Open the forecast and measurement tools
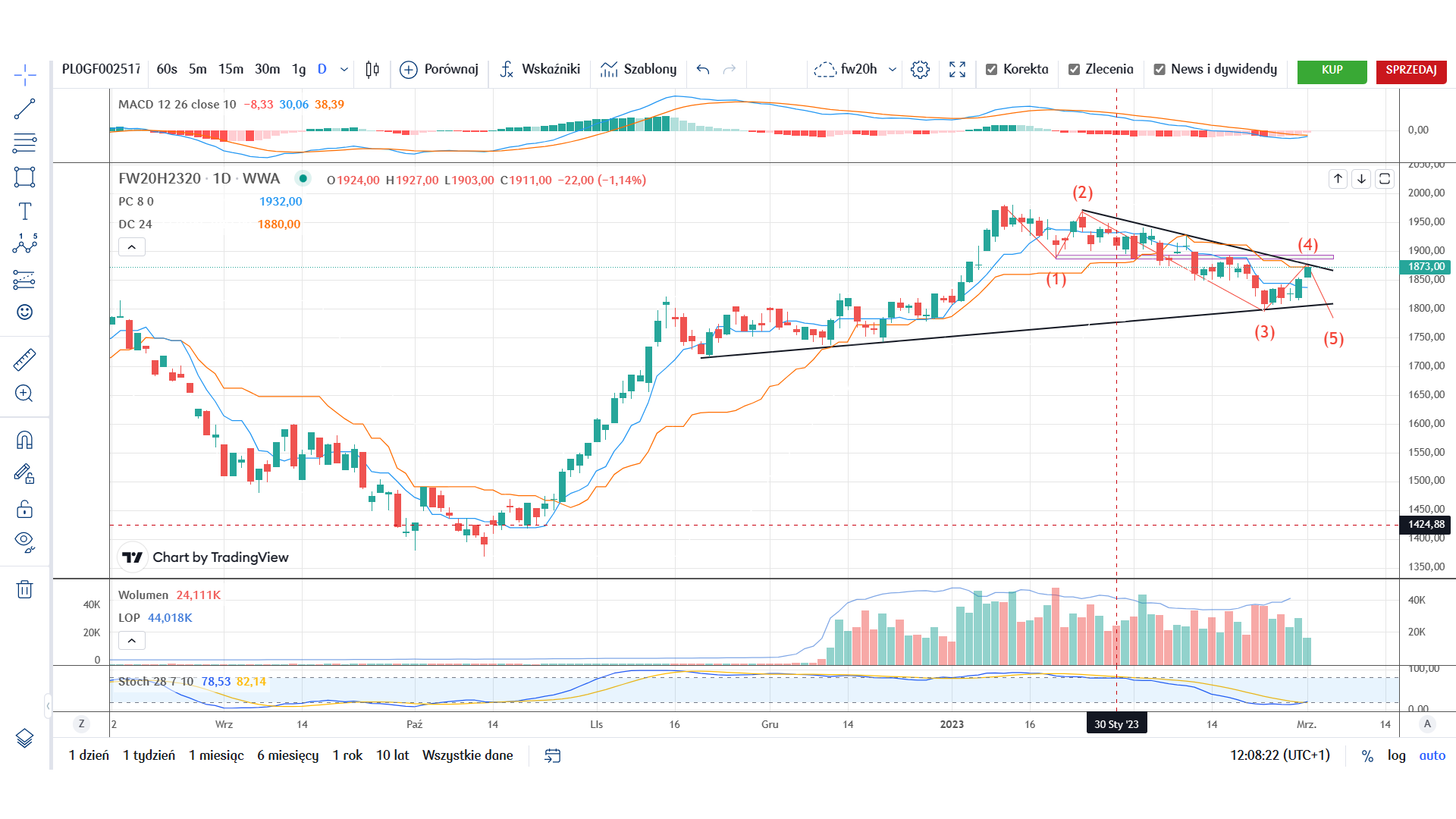This screenshot has height=819, width=1456. [x=24, y=280]
